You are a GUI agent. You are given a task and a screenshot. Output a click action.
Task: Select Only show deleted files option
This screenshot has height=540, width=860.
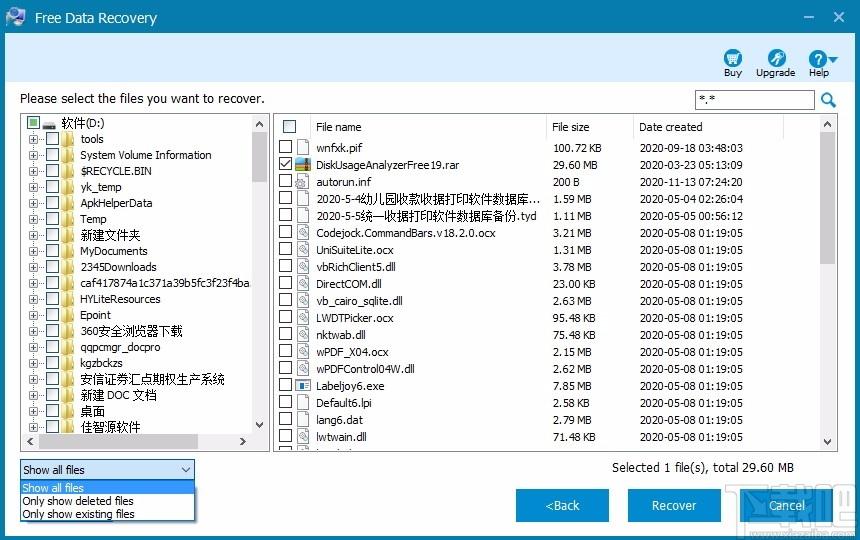tap(108, 501)
